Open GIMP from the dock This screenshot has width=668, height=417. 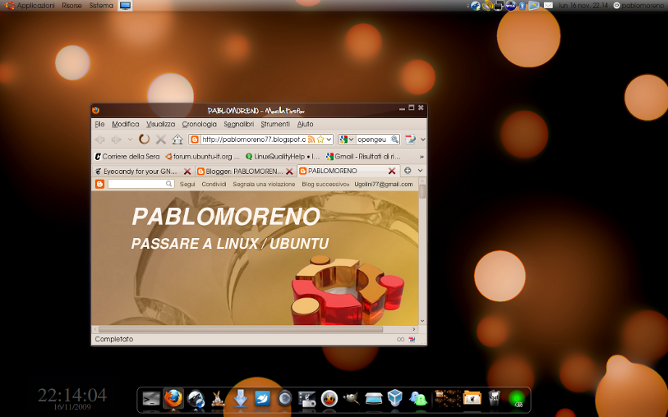(351, 399)
